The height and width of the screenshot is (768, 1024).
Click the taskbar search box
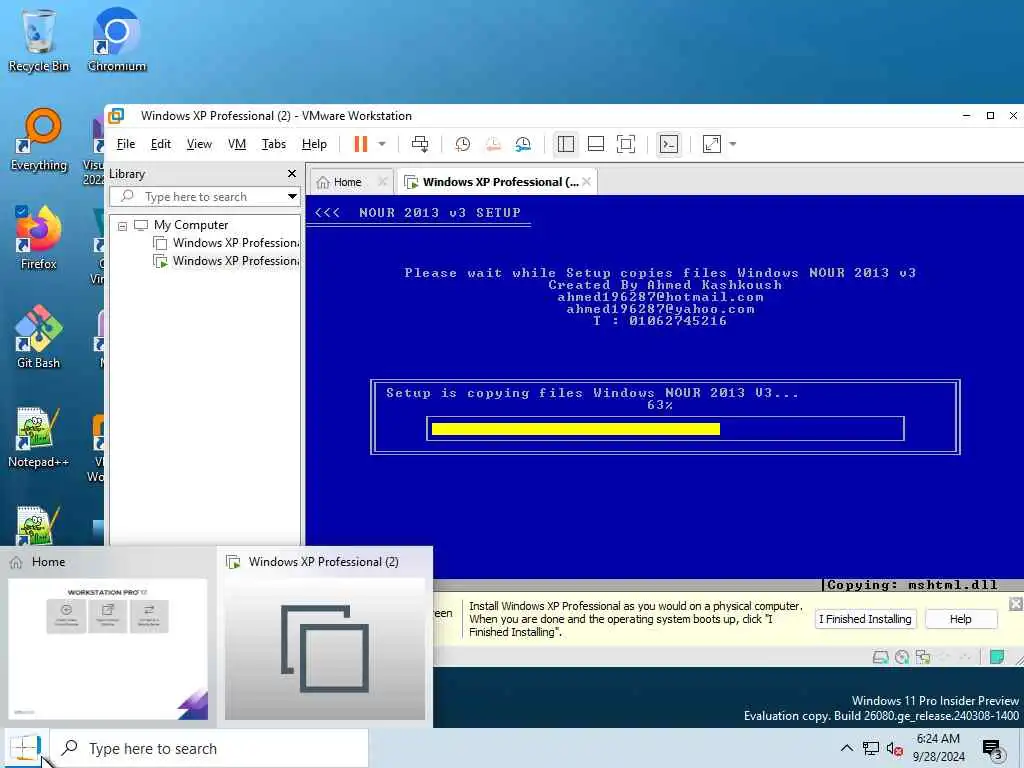pos(210,748)
